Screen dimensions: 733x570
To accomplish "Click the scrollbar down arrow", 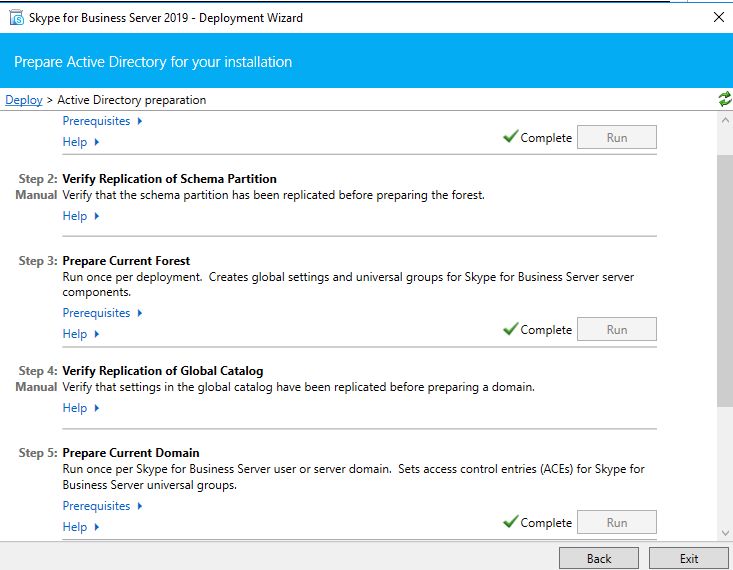I will [x=725, y=533].
